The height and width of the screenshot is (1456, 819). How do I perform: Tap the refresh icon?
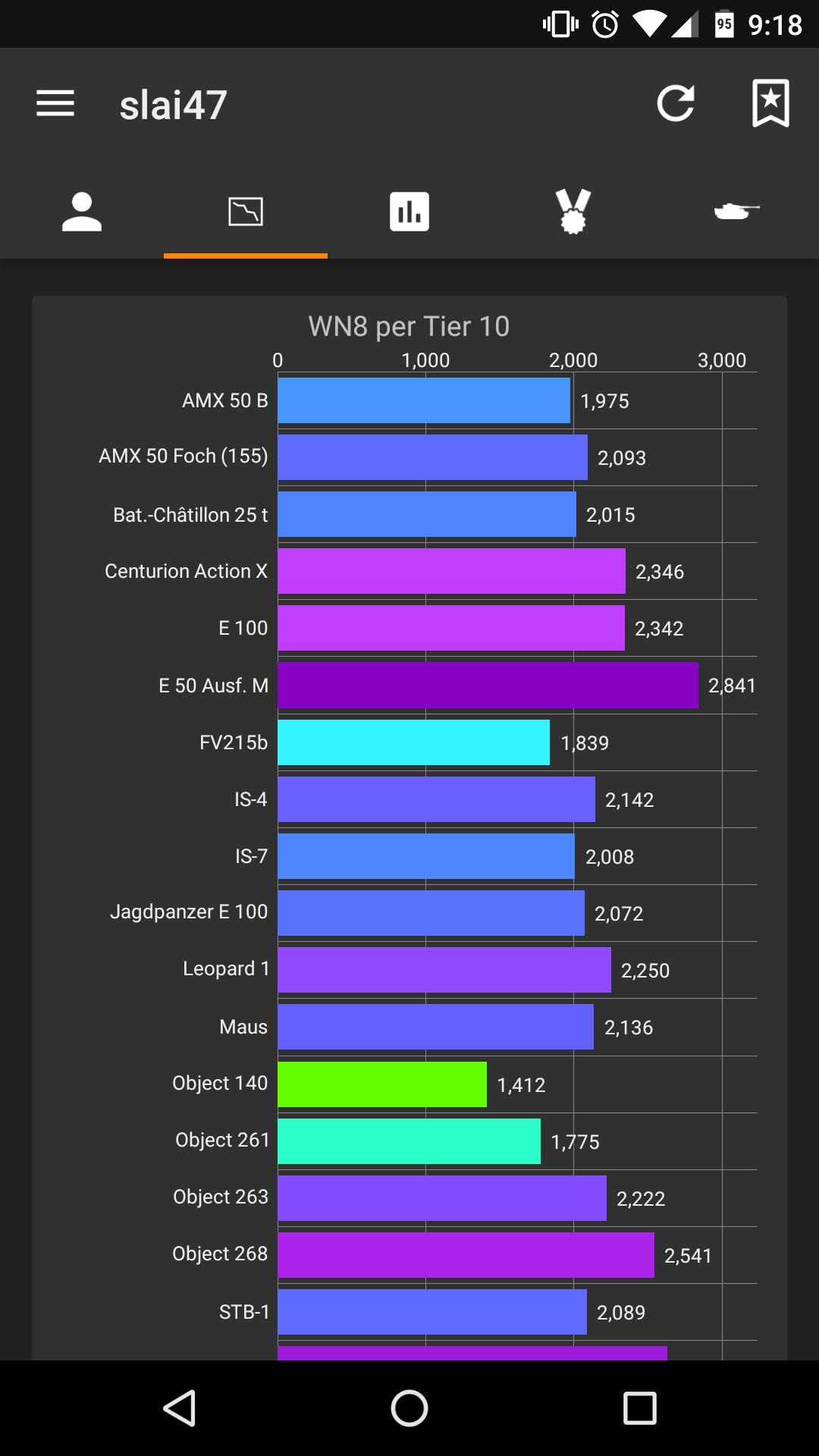[x=675, y=104]
